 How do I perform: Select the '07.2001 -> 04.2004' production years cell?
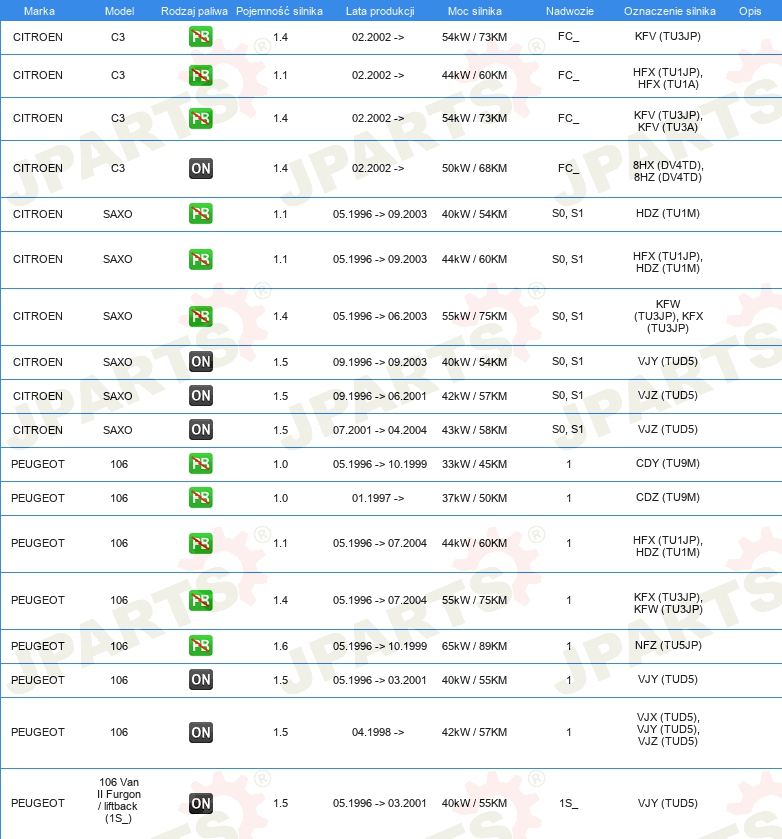(x=380, y=430)
